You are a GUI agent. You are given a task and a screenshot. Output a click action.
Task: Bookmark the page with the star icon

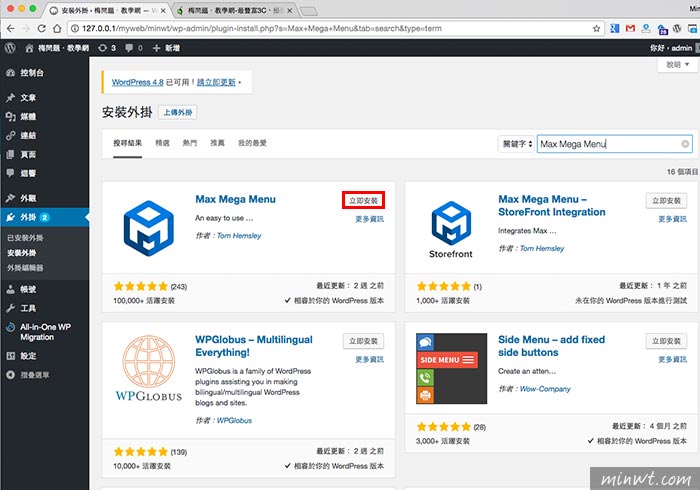point(596,29)
